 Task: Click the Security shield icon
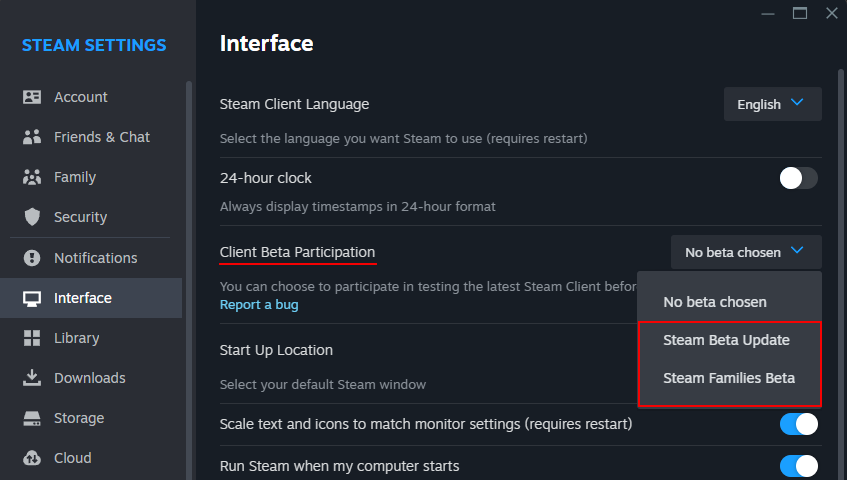(32, 217)
